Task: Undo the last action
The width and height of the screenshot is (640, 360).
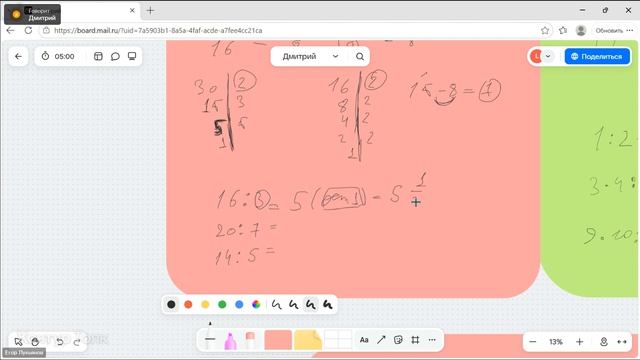Action: pyautogui.click(x=60, y=342)
